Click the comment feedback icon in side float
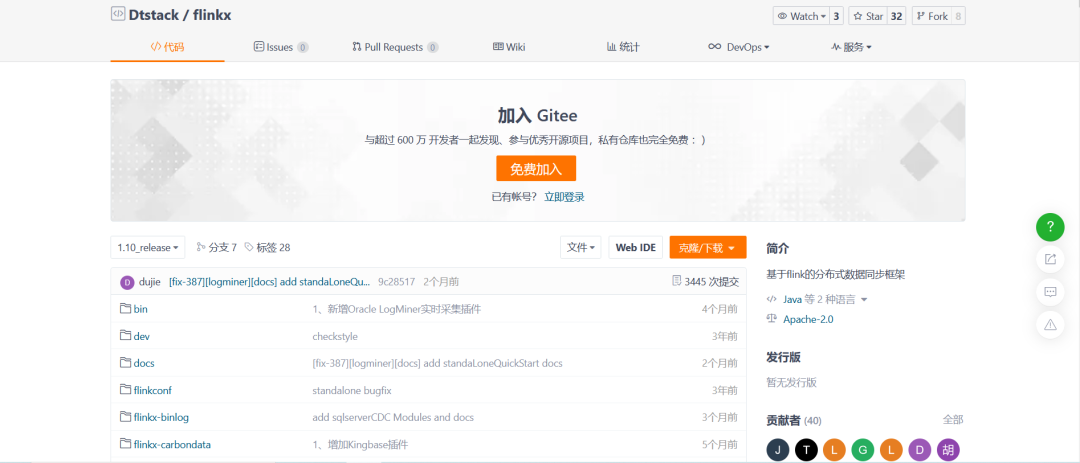Screen dimensions: 1080x463 (x=1050, y=291)
